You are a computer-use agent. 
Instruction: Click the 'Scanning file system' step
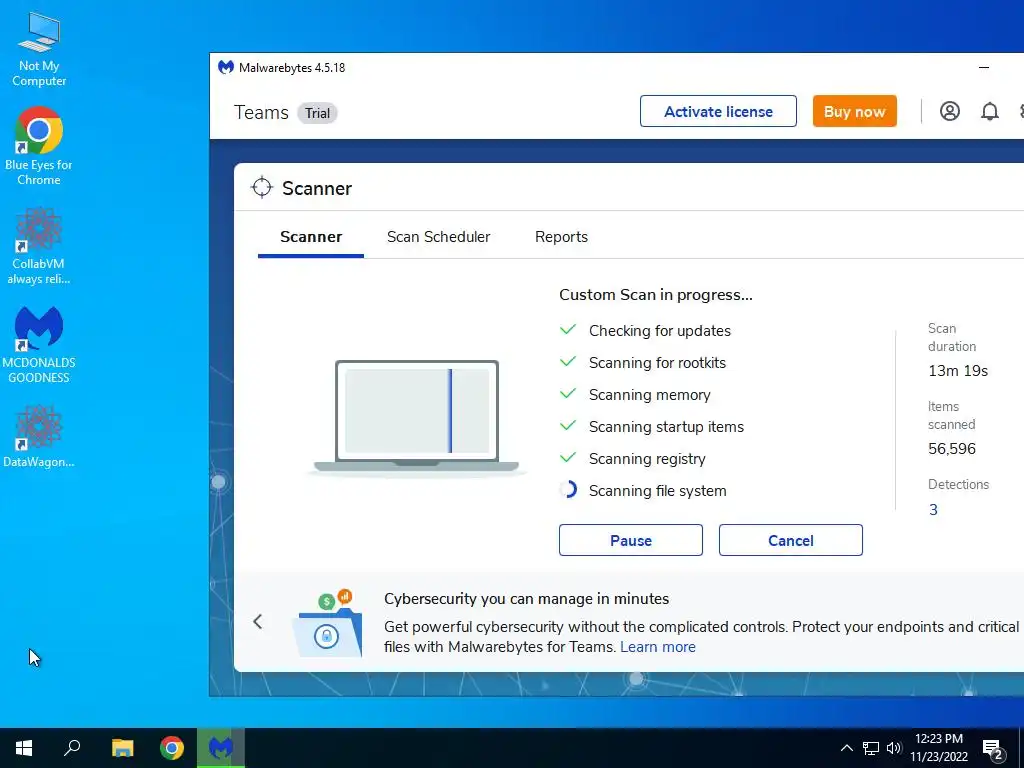point(658,490)
